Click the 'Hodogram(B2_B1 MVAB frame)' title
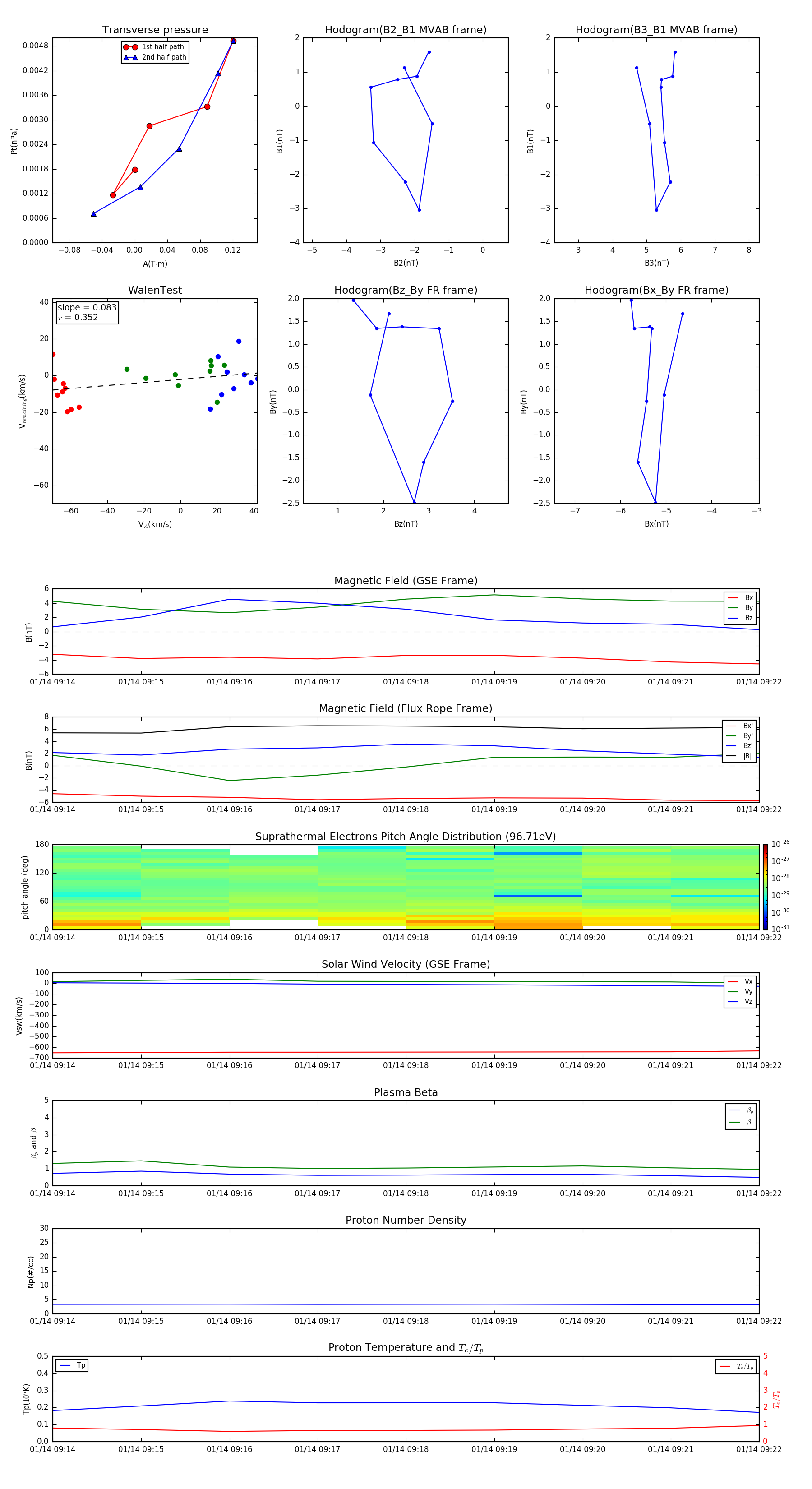Screen dimensions: 812x1489 [x=406, y=30]
